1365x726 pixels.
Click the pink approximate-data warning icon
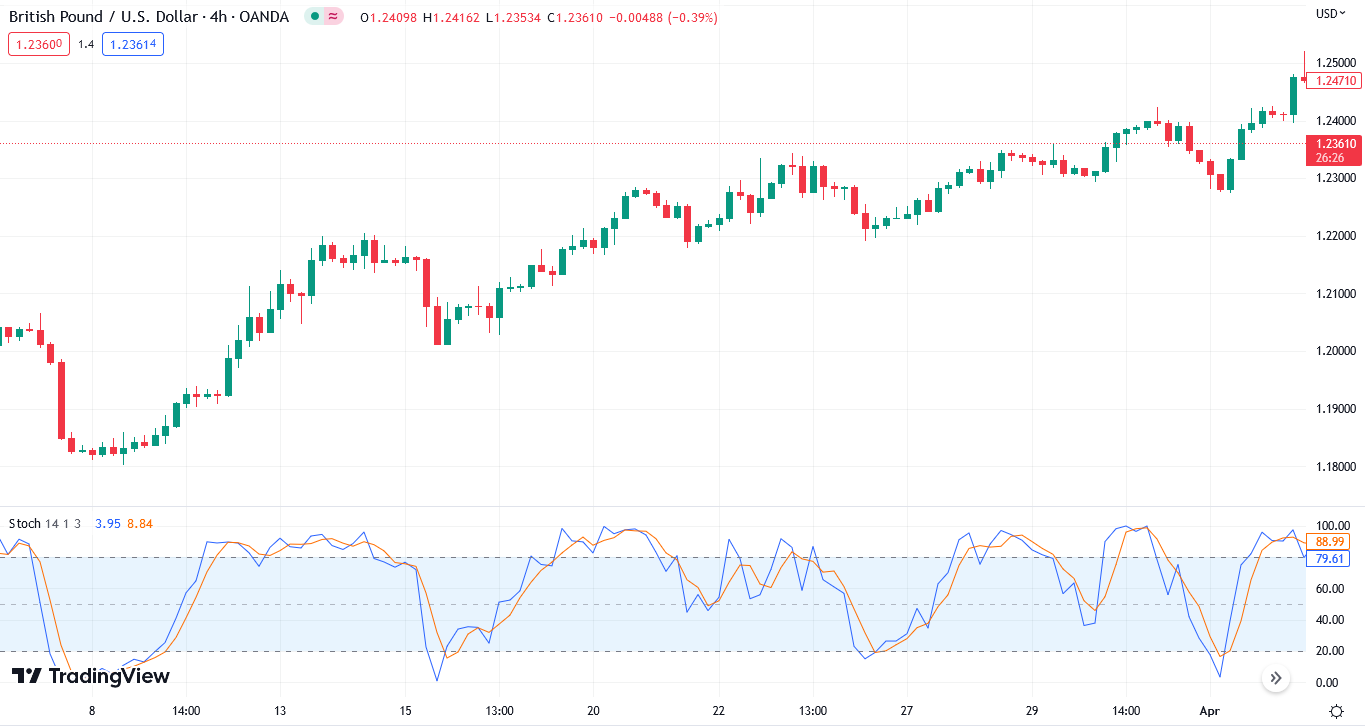(x=333, y=17)
